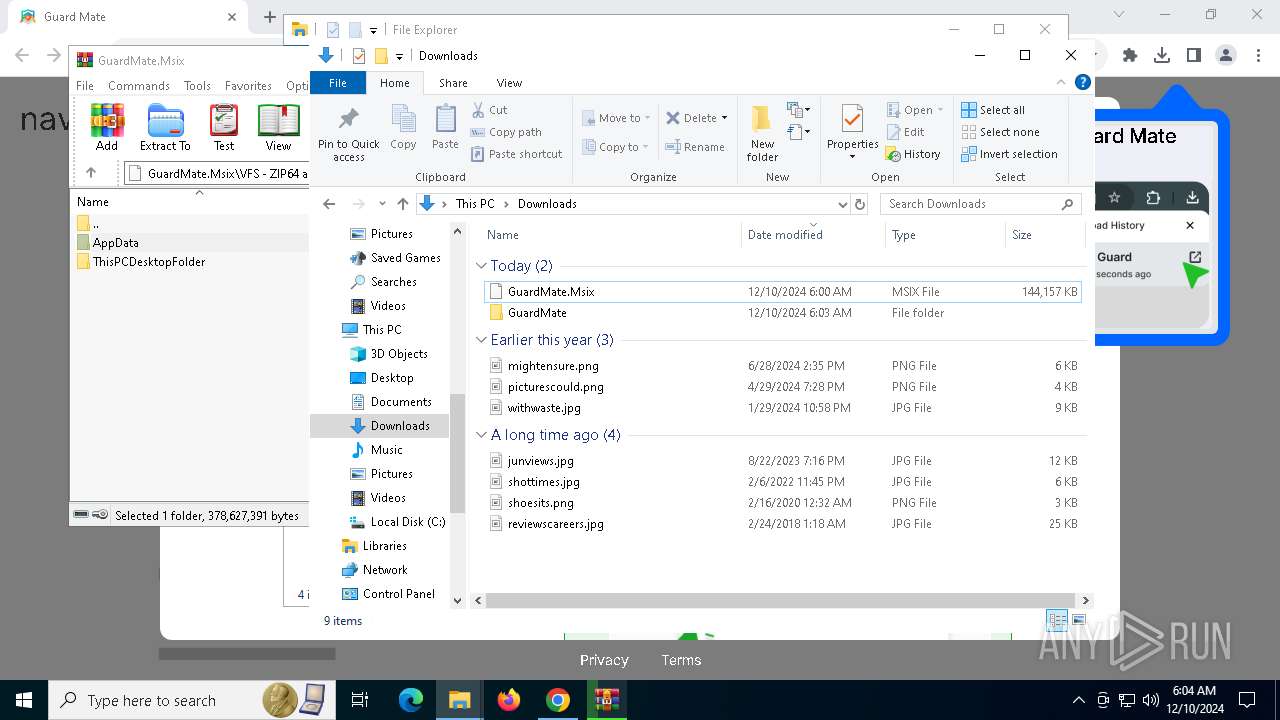
Task: Open the File tab in Explorer
Action: coord(338,83)
